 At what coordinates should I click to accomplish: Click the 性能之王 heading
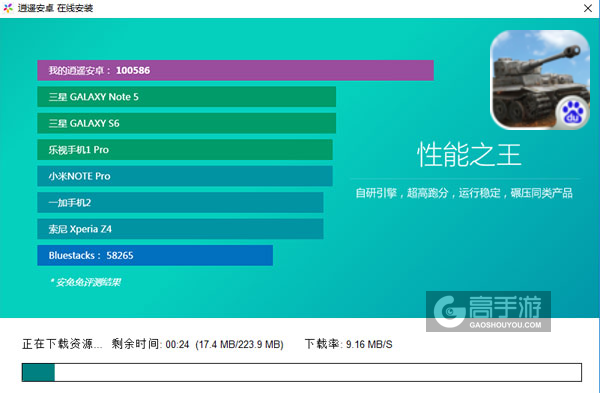click(469, 155)
